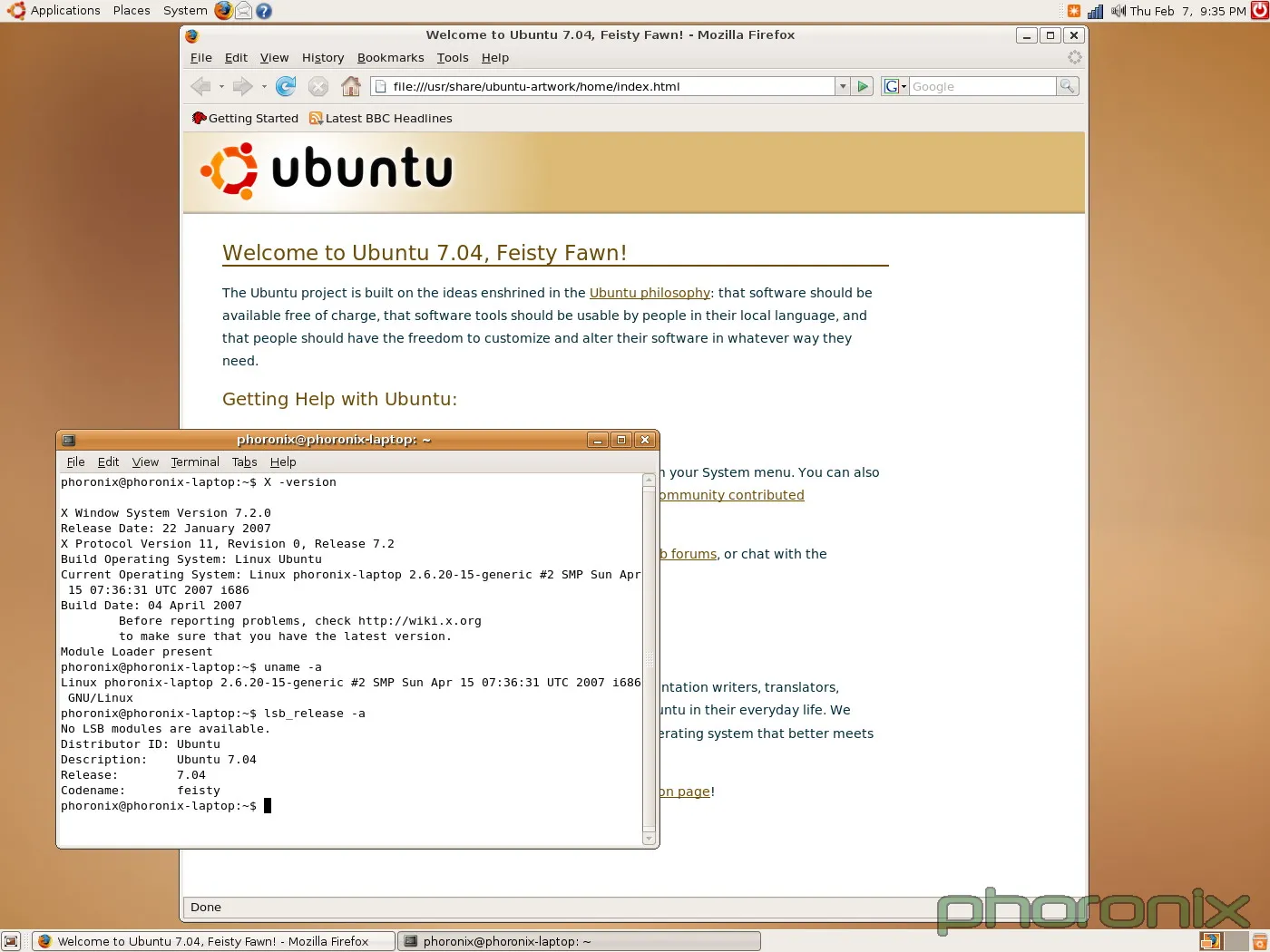The height and width of the screenshot is (952, 1270).
Task: Open the Getting Started bookmark
Action: point(245,118)
